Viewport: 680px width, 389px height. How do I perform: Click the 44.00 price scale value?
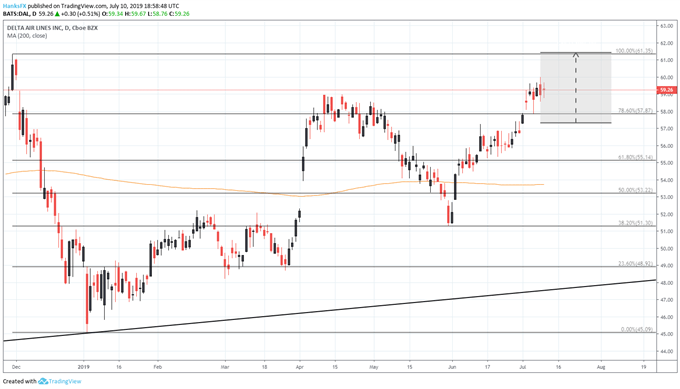[667, 351]
